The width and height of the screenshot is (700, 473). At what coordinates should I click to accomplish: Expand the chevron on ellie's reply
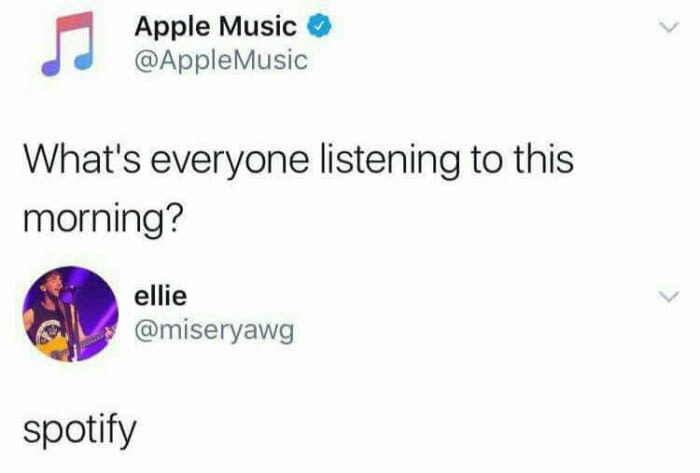669,296
